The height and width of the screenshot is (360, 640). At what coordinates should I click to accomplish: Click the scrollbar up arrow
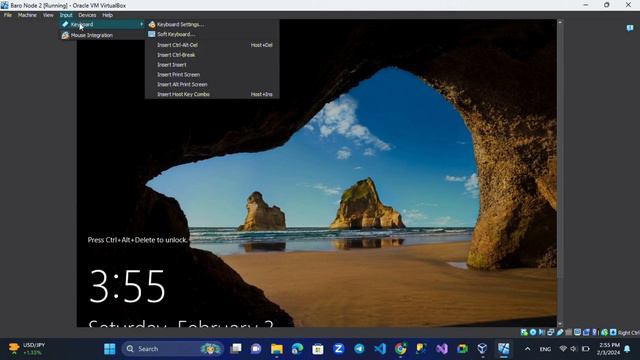point(560,22)
